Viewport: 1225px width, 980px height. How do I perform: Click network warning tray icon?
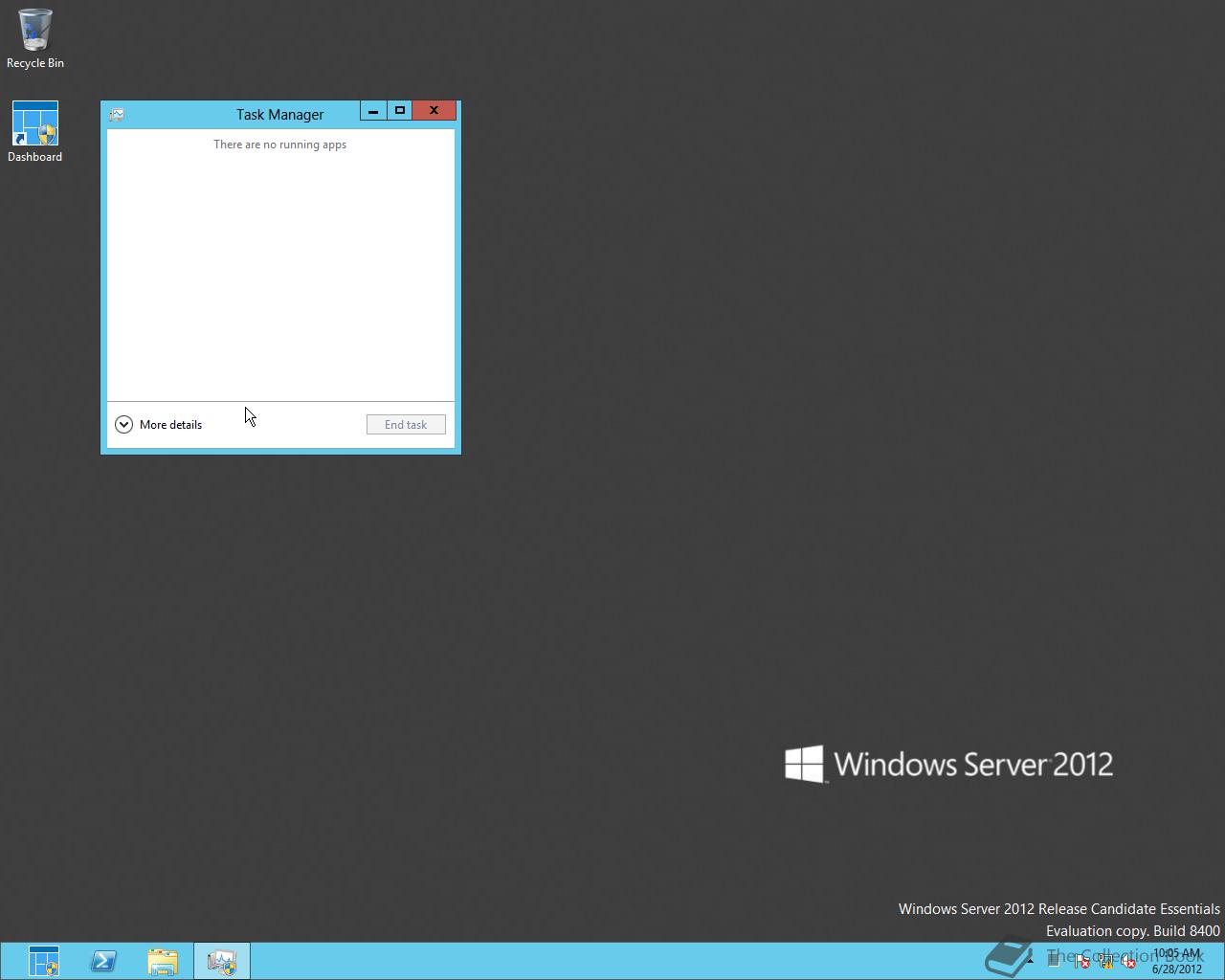pos(1105,961)
